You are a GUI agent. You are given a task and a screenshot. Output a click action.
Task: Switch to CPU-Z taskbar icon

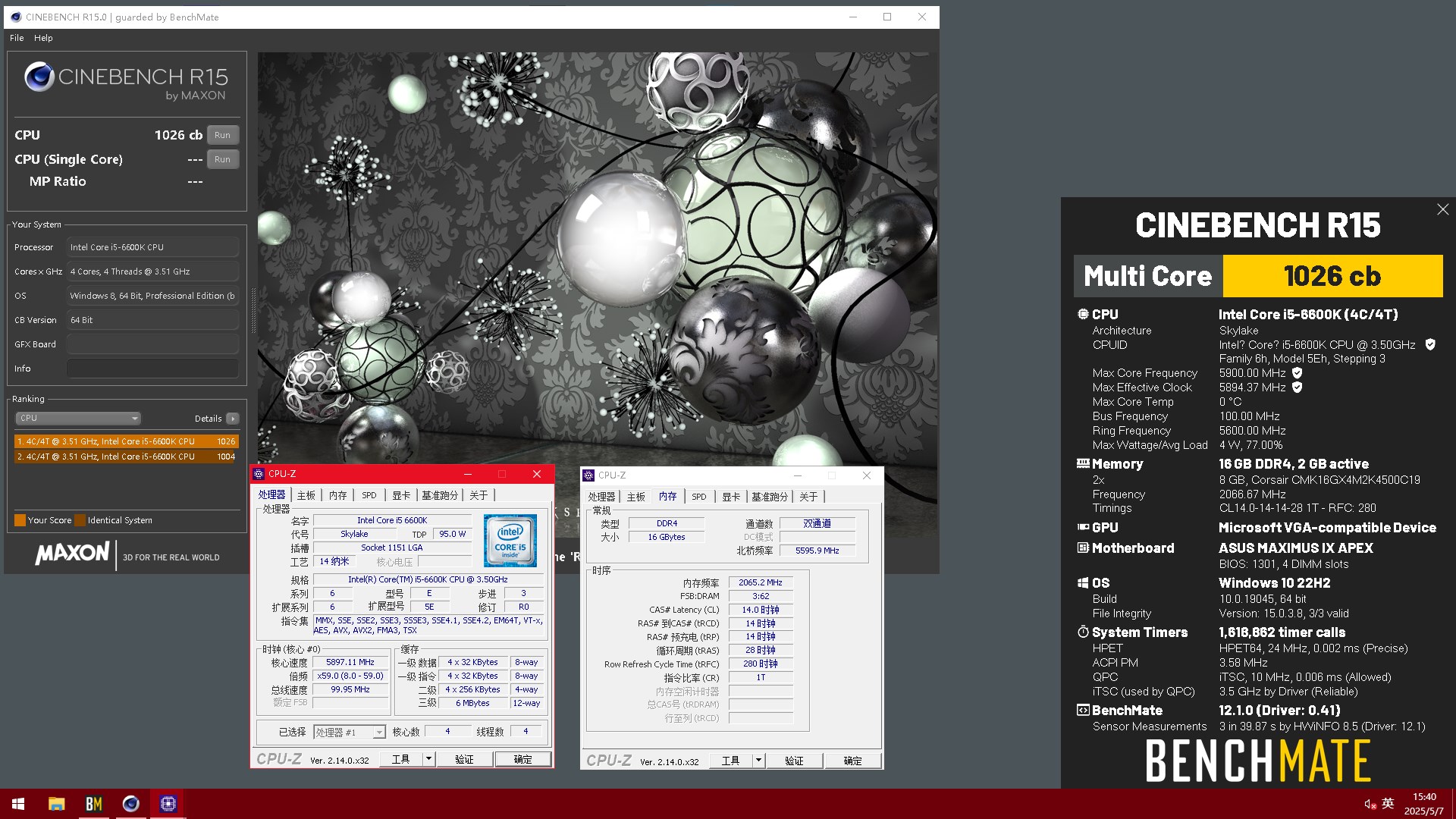pyautogui.click(x=168, y=804)
